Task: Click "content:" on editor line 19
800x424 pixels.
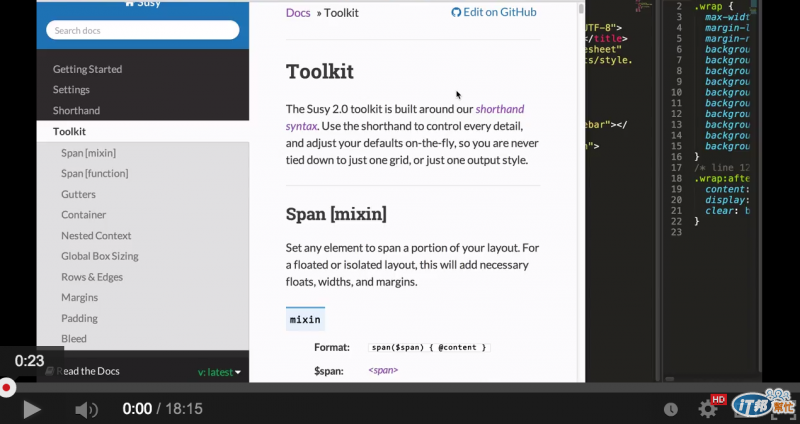Action: tap(727, 189)
